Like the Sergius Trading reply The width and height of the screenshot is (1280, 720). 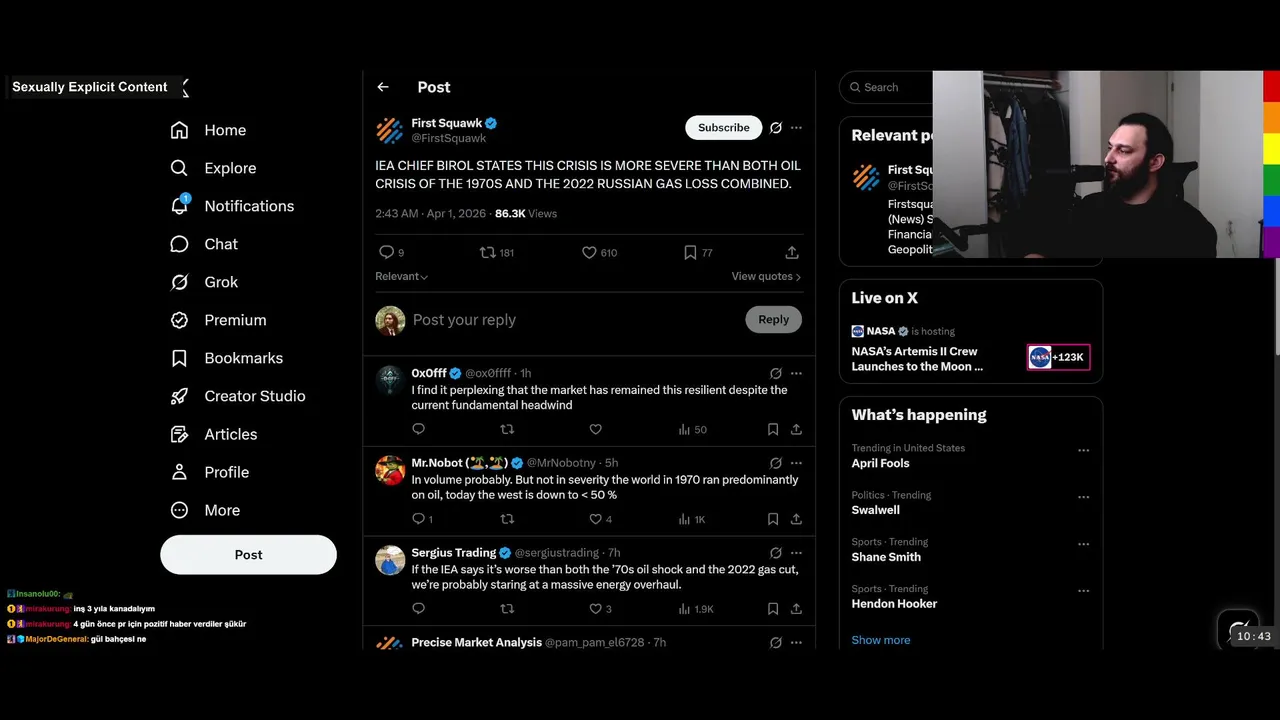coord(595,608)
